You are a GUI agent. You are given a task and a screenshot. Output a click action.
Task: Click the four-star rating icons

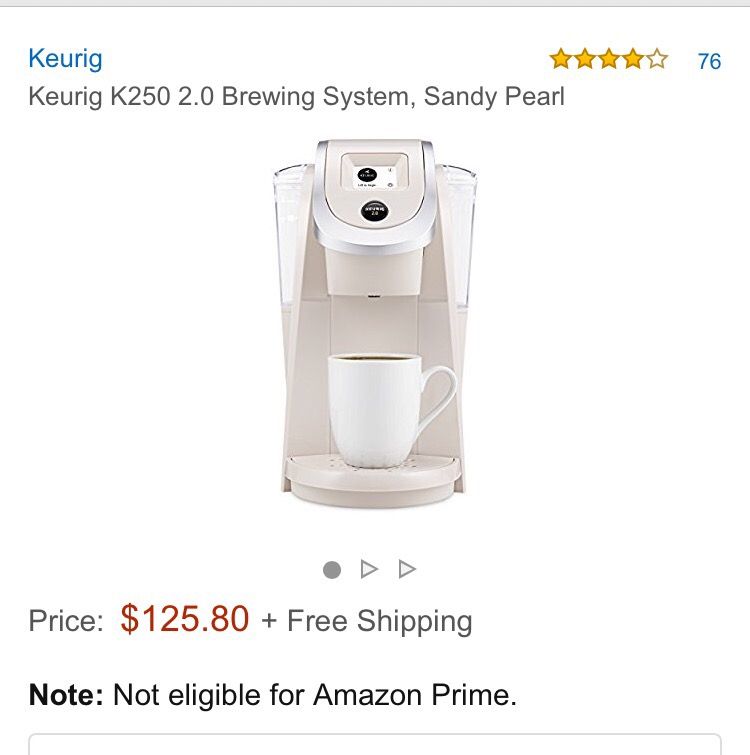click(609, 59)
